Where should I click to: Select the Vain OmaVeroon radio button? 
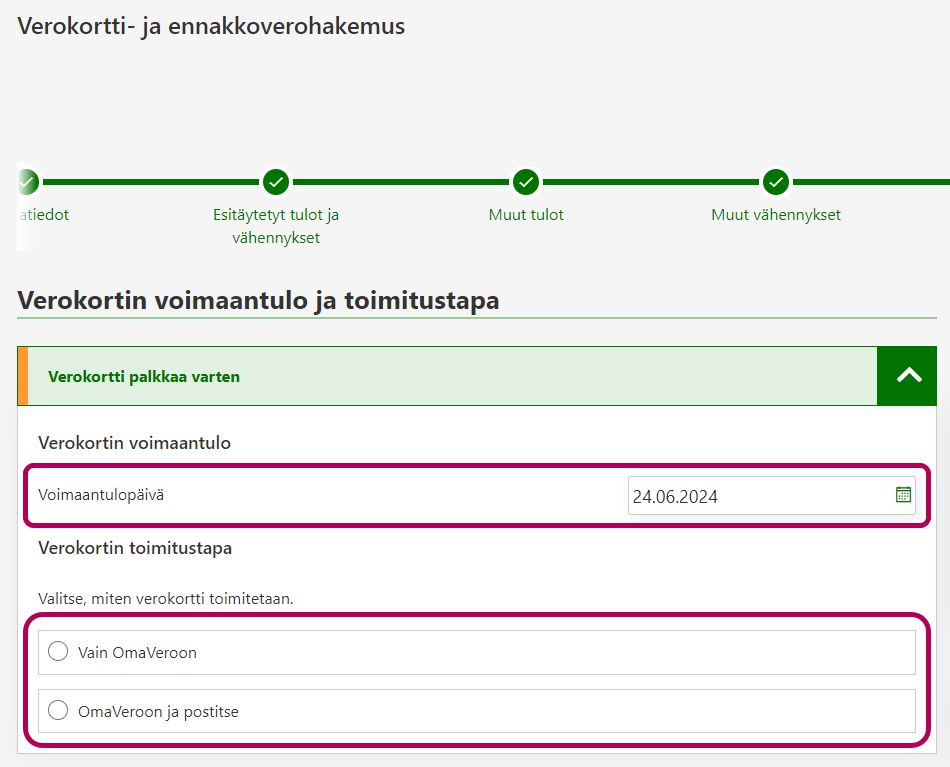click(x=58, y=652)
